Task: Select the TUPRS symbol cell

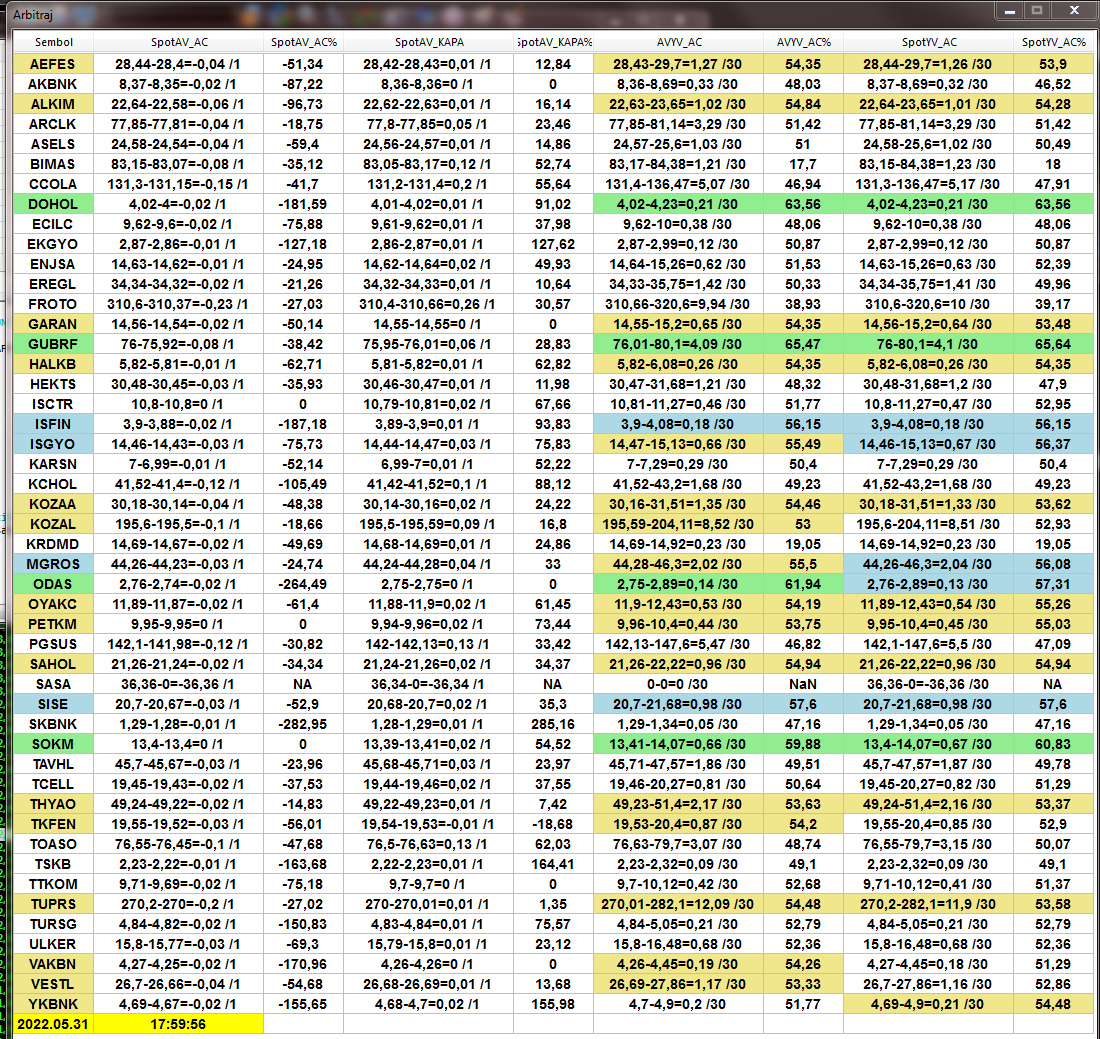Action: [x=53, y=904]
